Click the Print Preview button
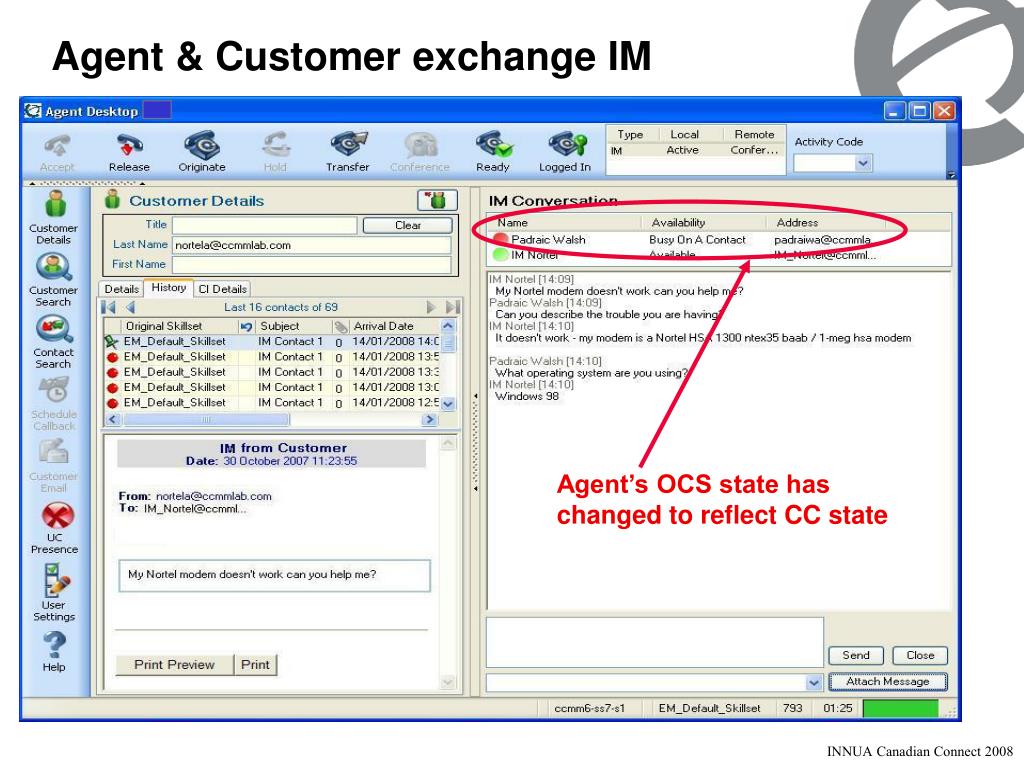Image resolution: width=1024 pixels, height=768 pixels. 174,664
